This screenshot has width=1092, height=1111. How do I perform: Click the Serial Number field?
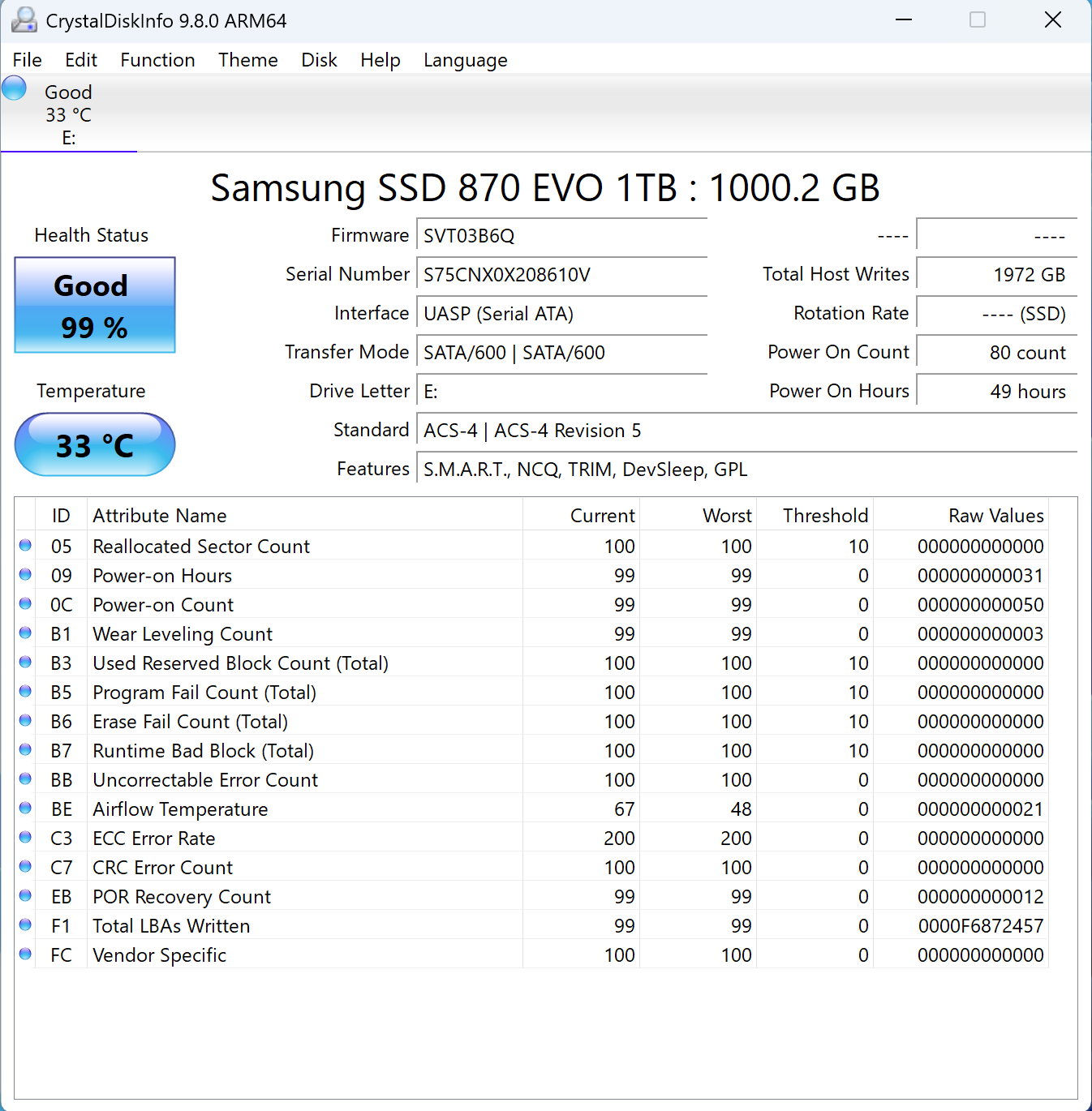point(561,275)
